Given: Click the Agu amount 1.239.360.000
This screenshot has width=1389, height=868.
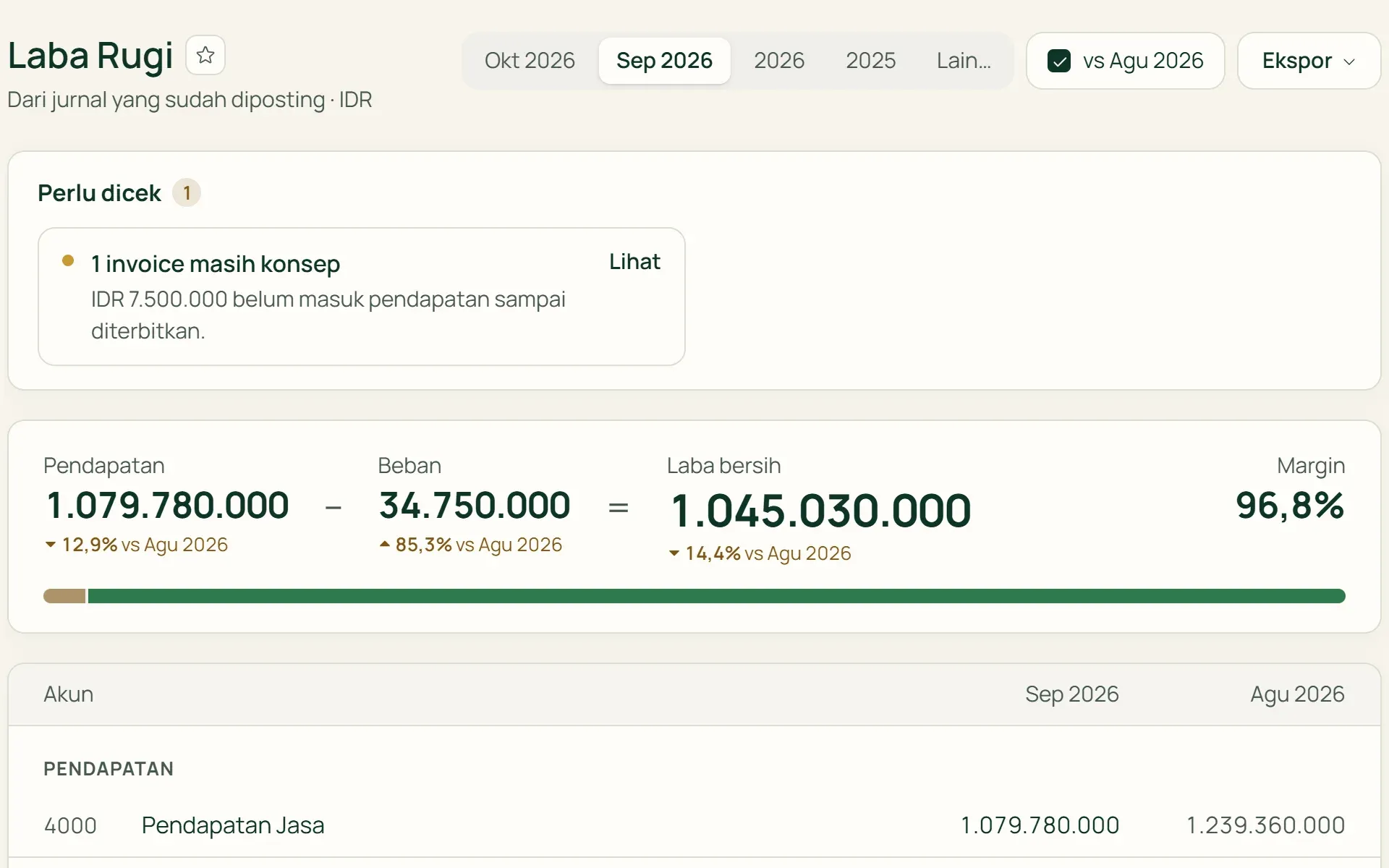Looking at the screenshot, I should (1265, 825).
